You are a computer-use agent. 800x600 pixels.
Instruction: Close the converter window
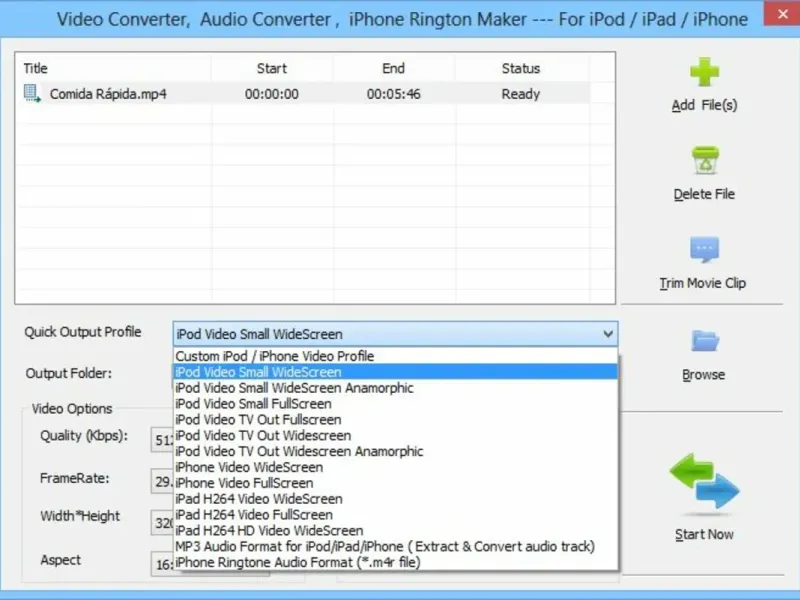click(782, 14)
